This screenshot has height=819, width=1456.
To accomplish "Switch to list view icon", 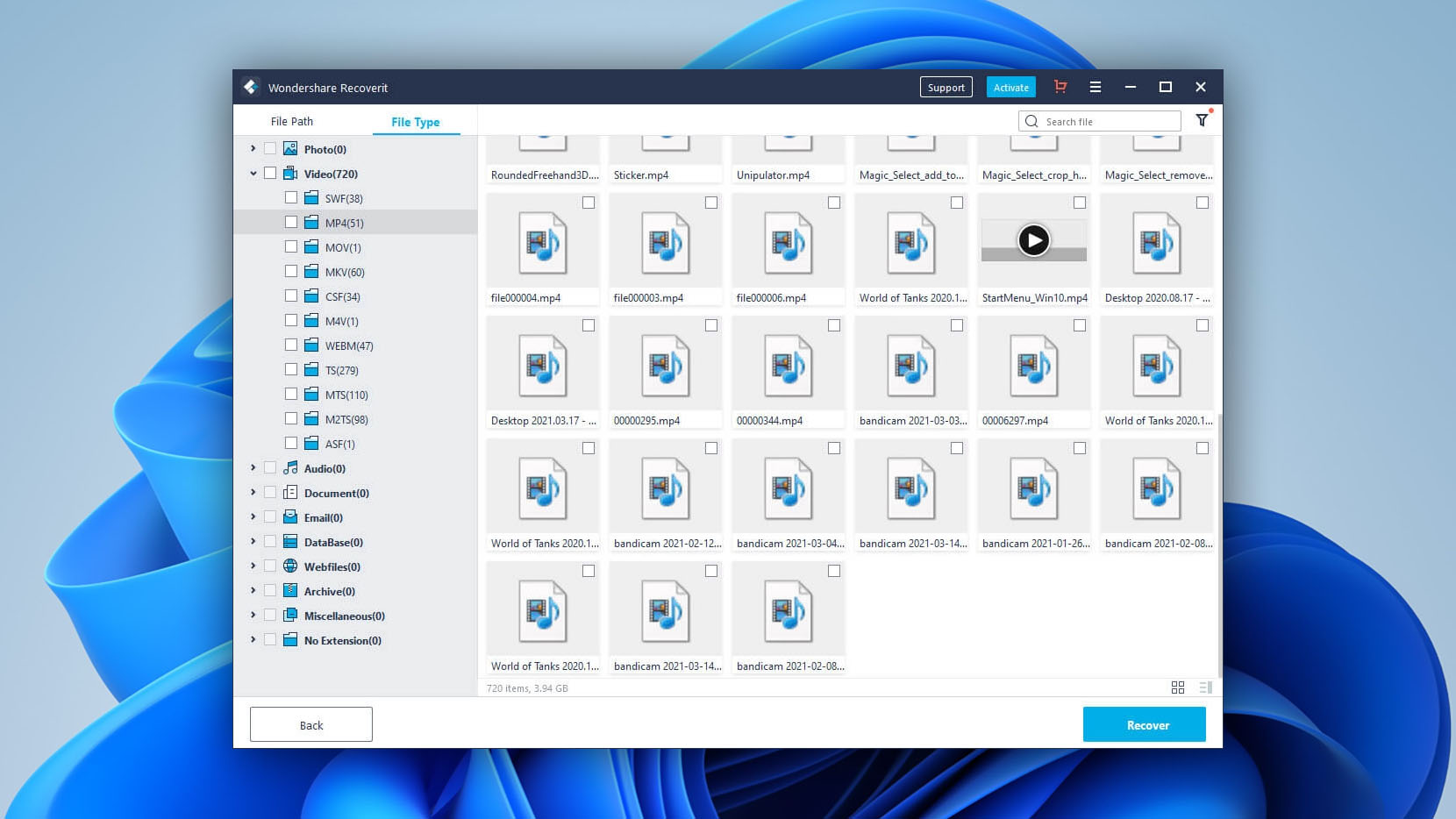I will point(1205,687).
